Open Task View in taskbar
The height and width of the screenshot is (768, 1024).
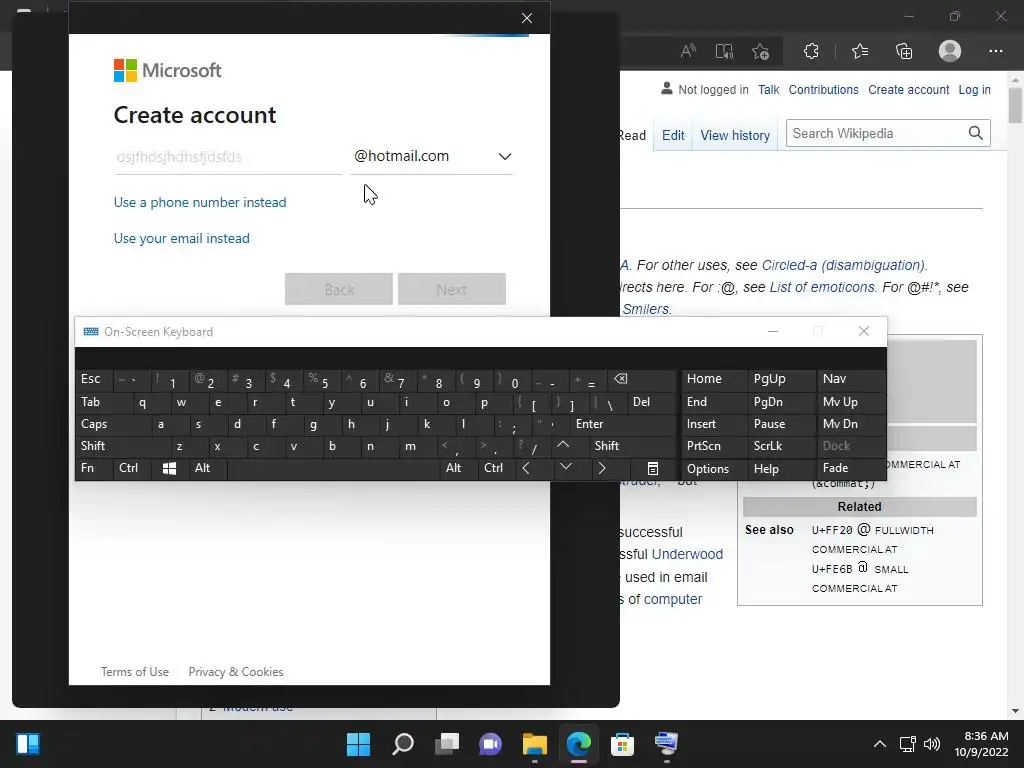447,744
